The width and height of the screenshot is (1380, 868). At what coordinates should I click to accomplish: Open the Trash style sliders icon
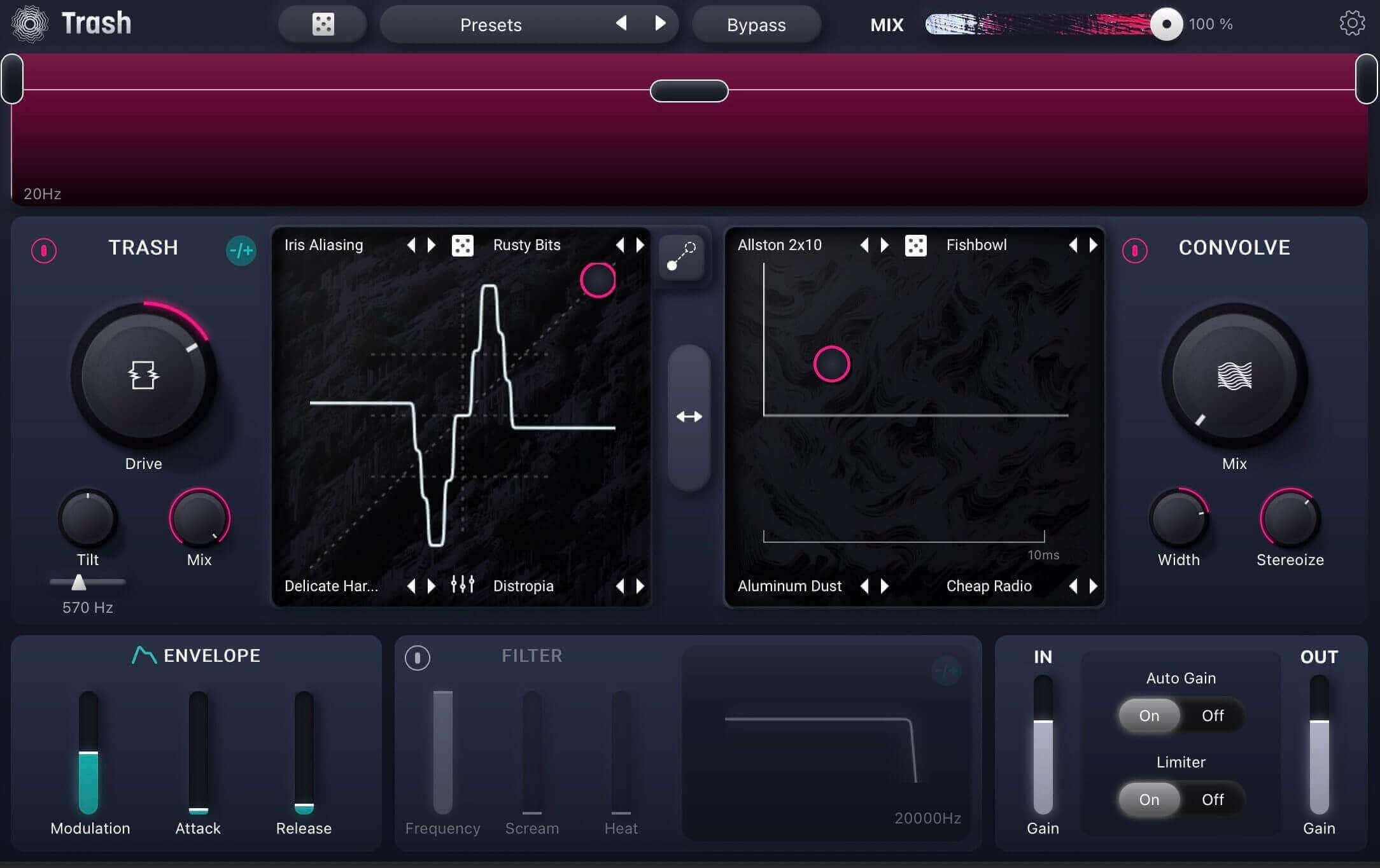pos(463,584)
